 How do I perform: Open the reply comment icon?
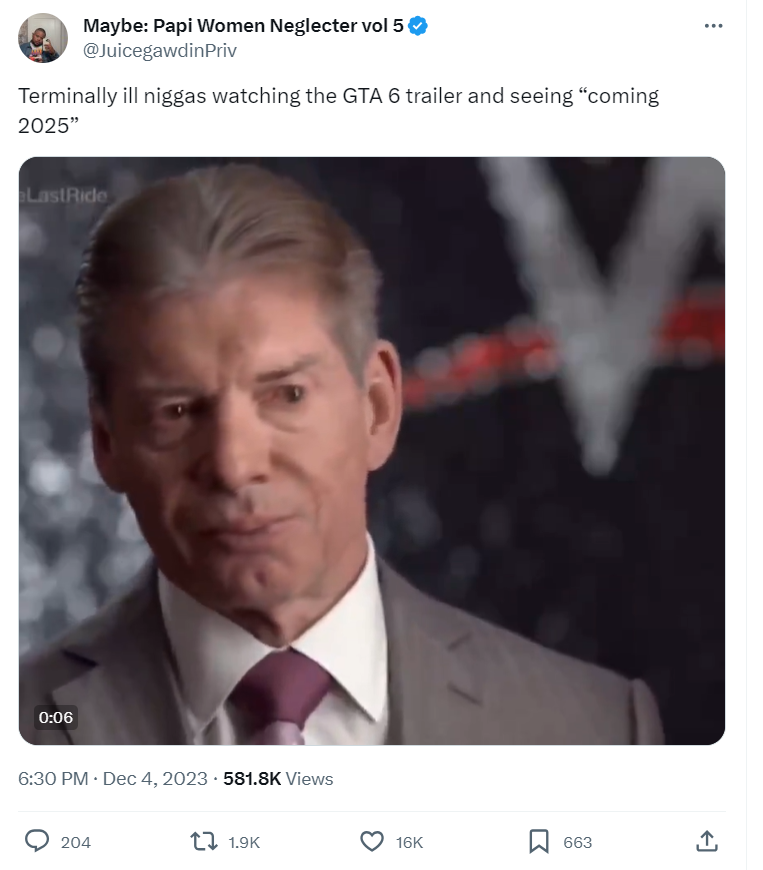(37, 841)
